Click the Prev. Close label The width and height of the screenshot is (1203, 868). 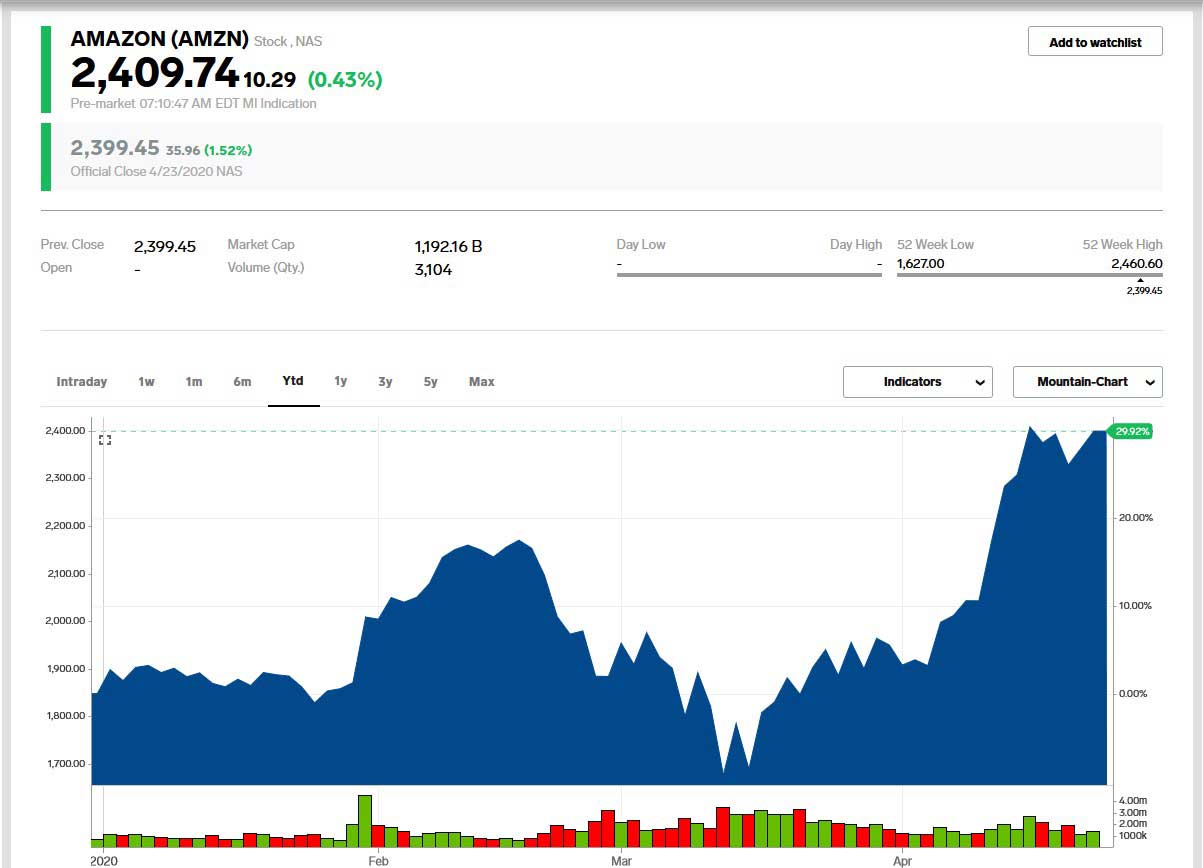(72, 245)
